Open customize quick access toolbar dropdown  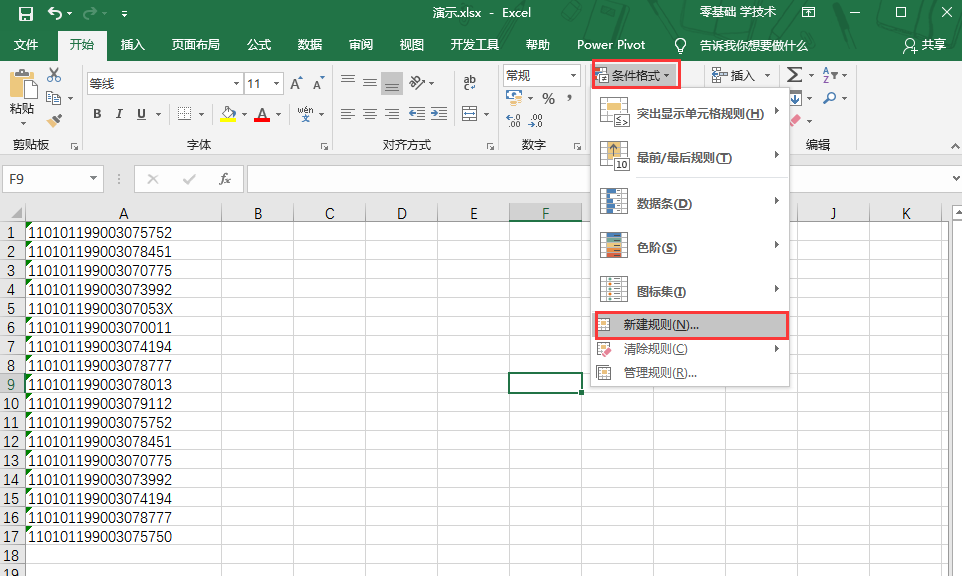pos(125,13)
